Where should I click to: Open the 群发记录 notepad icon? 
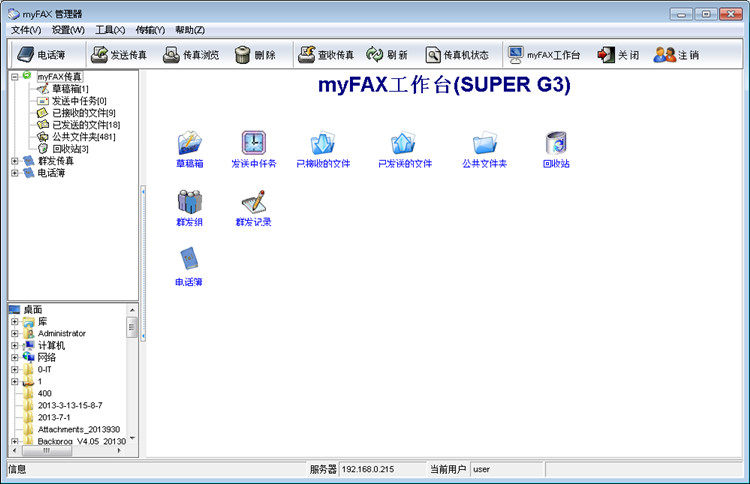[254, 208]
